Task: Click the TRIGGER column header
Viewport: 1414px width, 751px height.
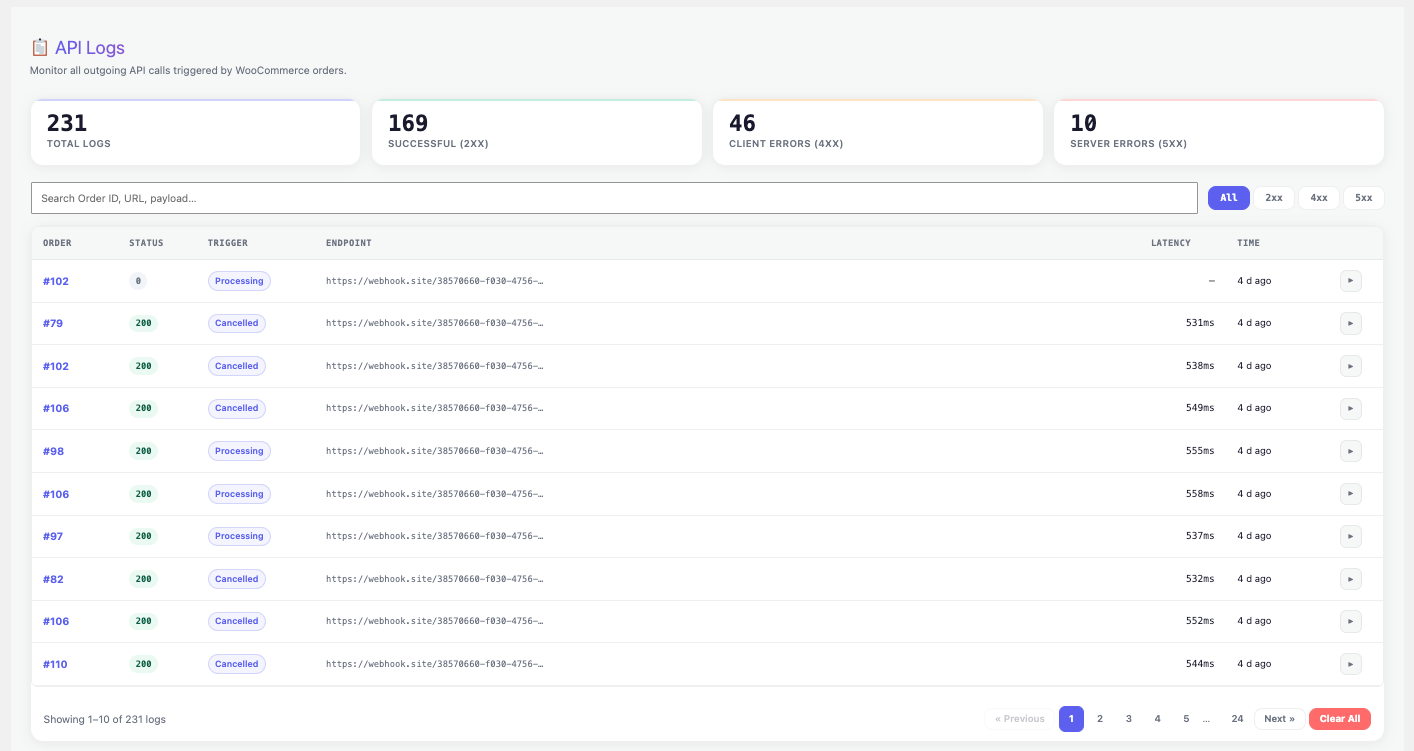Action: (x=228, y=243)
